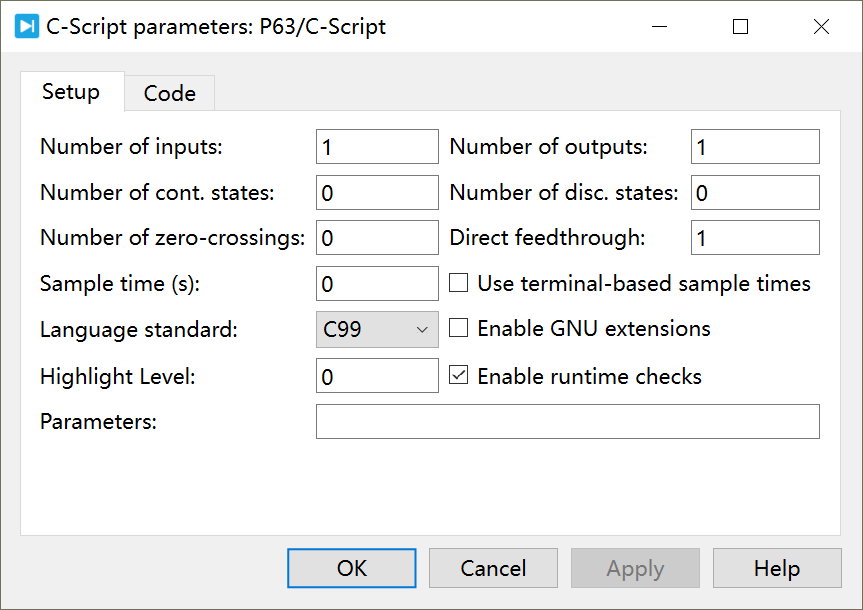The height and width of the screenshot is (610, 863).
Task: Click the OK button
Action: (x=351, y=567)
